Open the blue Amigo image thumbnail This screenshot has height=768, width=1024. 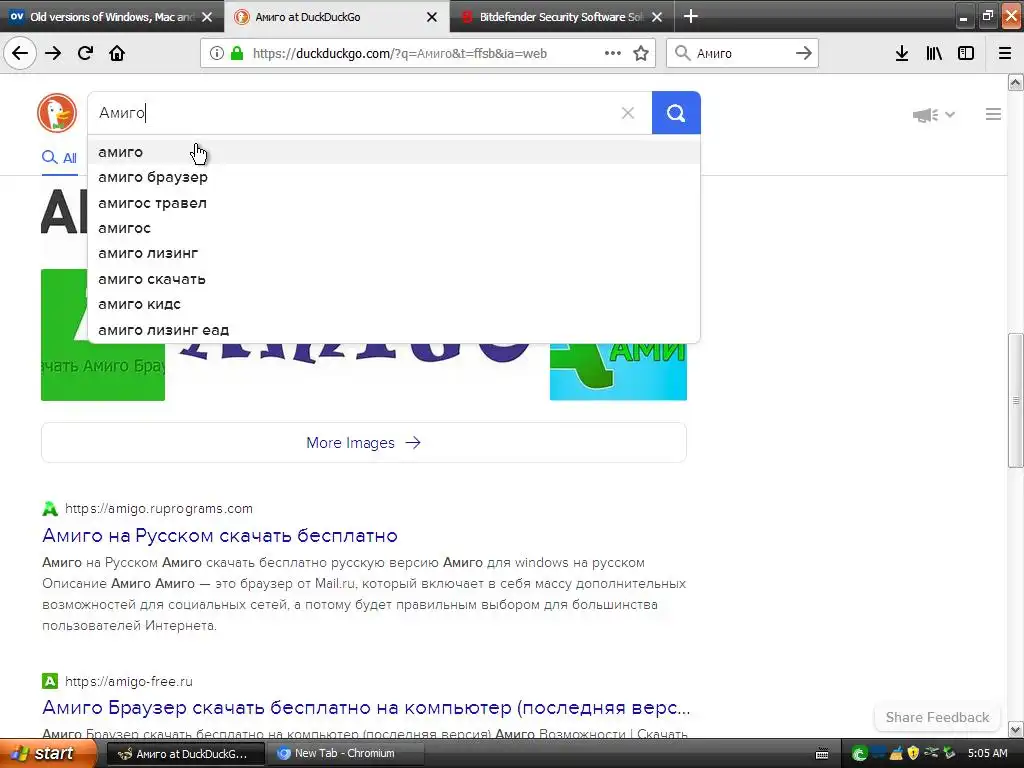pyautogui.click(x=618, y=371)
